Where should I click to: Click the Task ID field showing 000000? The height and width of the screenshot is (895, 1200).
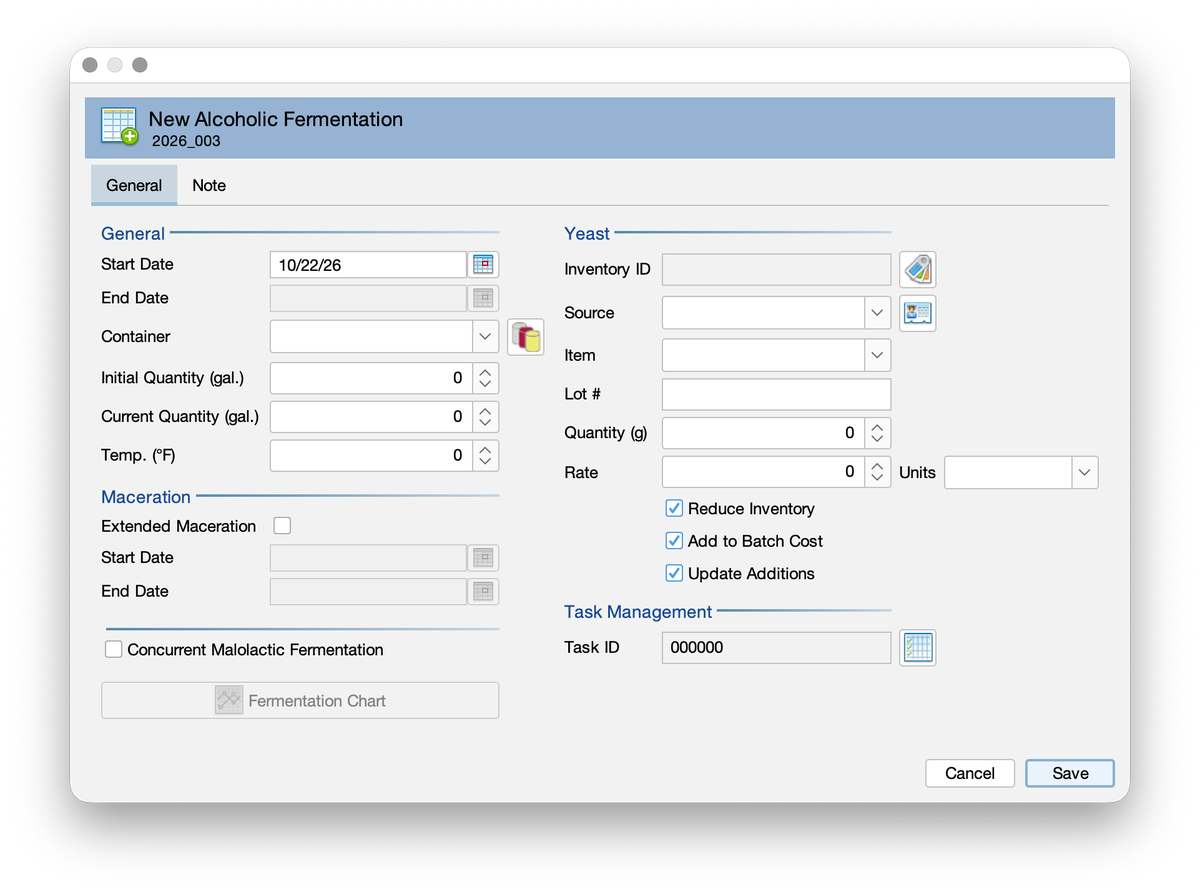tap(776, 648)
